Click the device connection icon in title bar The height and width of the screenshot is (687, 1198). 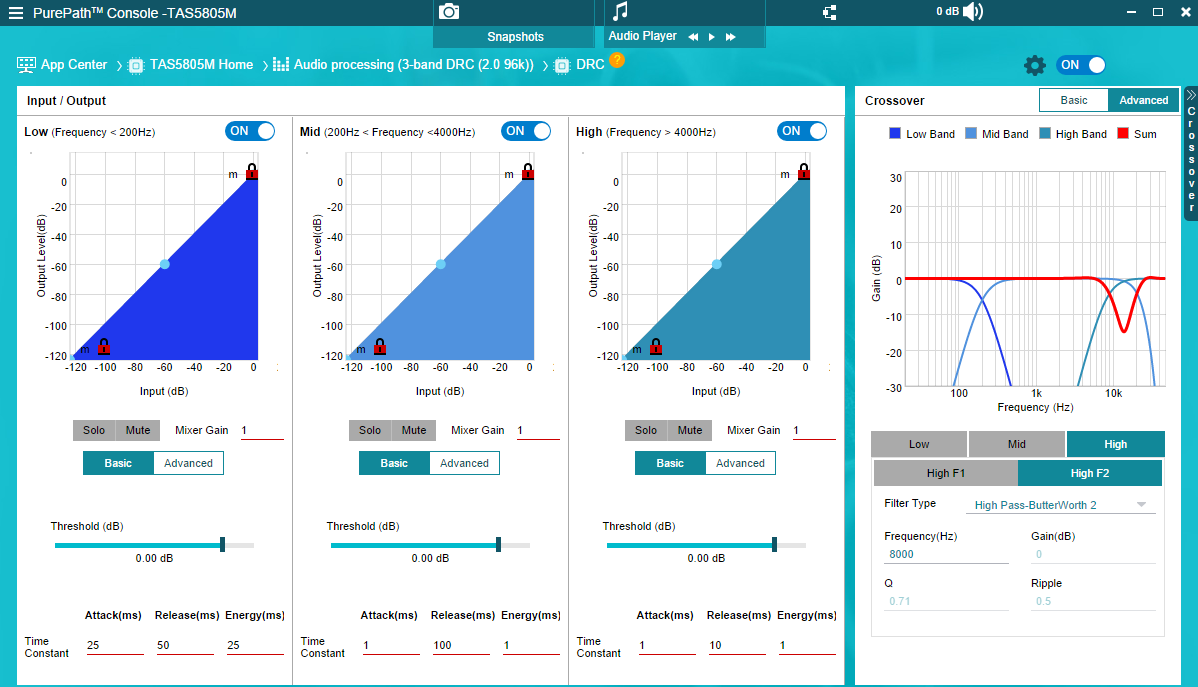pyautogui.click(x=830, y=12)
